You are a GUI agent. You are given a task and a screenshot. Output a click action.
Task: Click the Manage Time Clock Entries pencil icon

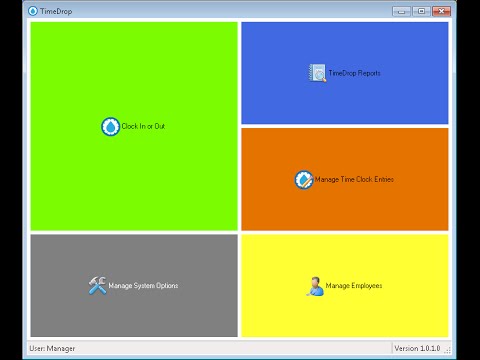[x=304, y=180]
